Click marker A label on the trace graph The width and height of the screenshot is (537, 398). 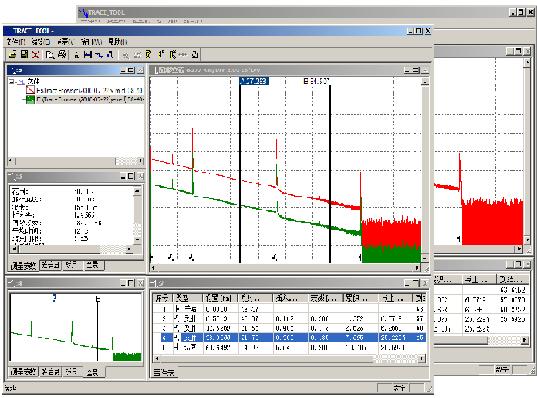(x=254, y=81)
